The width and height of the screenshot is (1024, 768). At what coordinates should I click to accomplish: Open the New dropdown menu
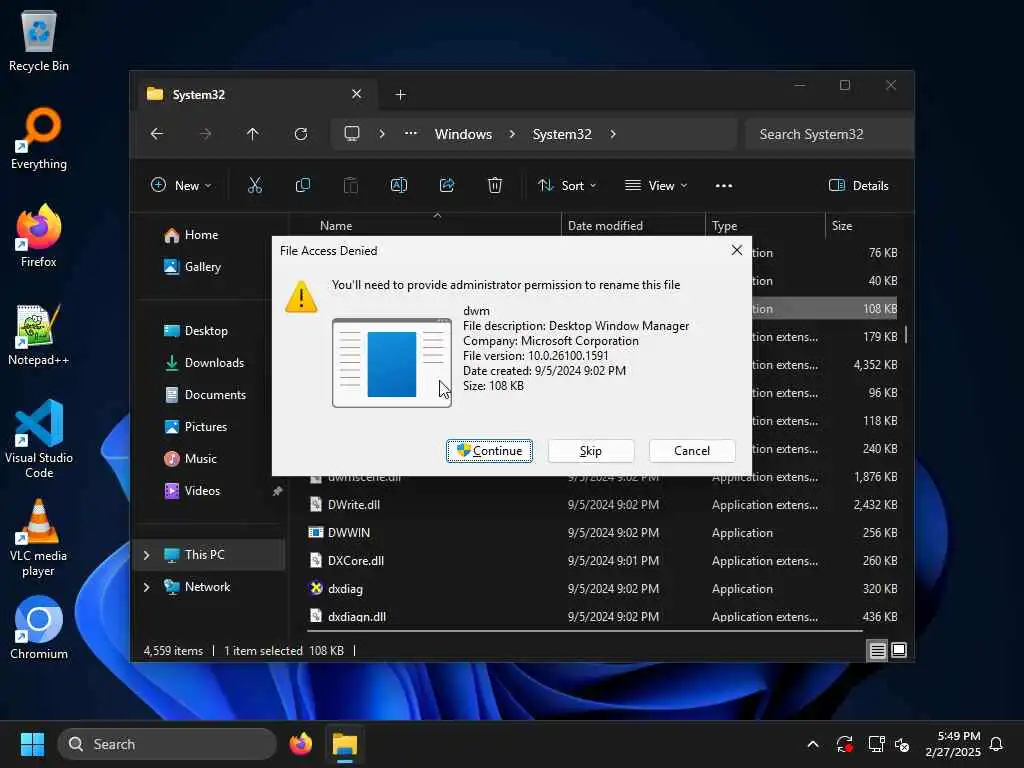pyautogui.click(x=181, y=185)
